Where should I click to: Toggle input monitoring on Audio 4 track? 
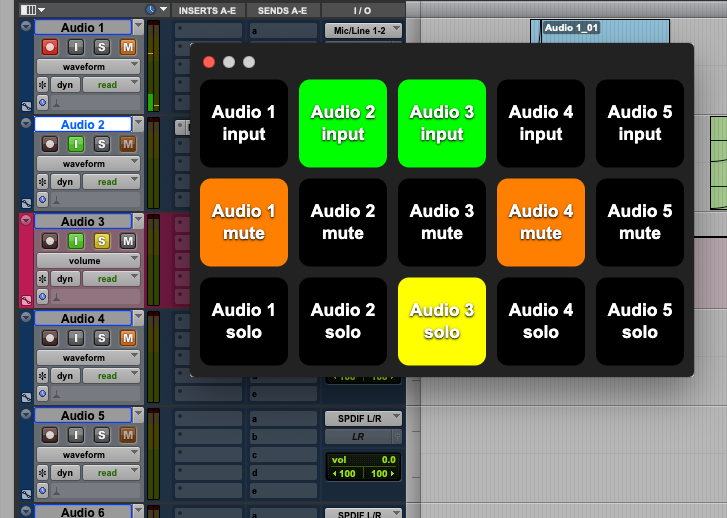pyautogui.click(x=76, y=338)
